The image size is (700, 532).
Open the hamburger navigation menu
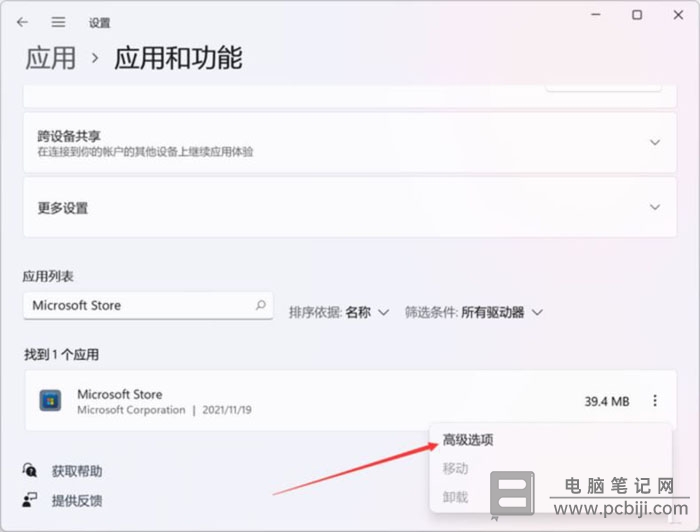pyautogui.click(x=58, y=22)
